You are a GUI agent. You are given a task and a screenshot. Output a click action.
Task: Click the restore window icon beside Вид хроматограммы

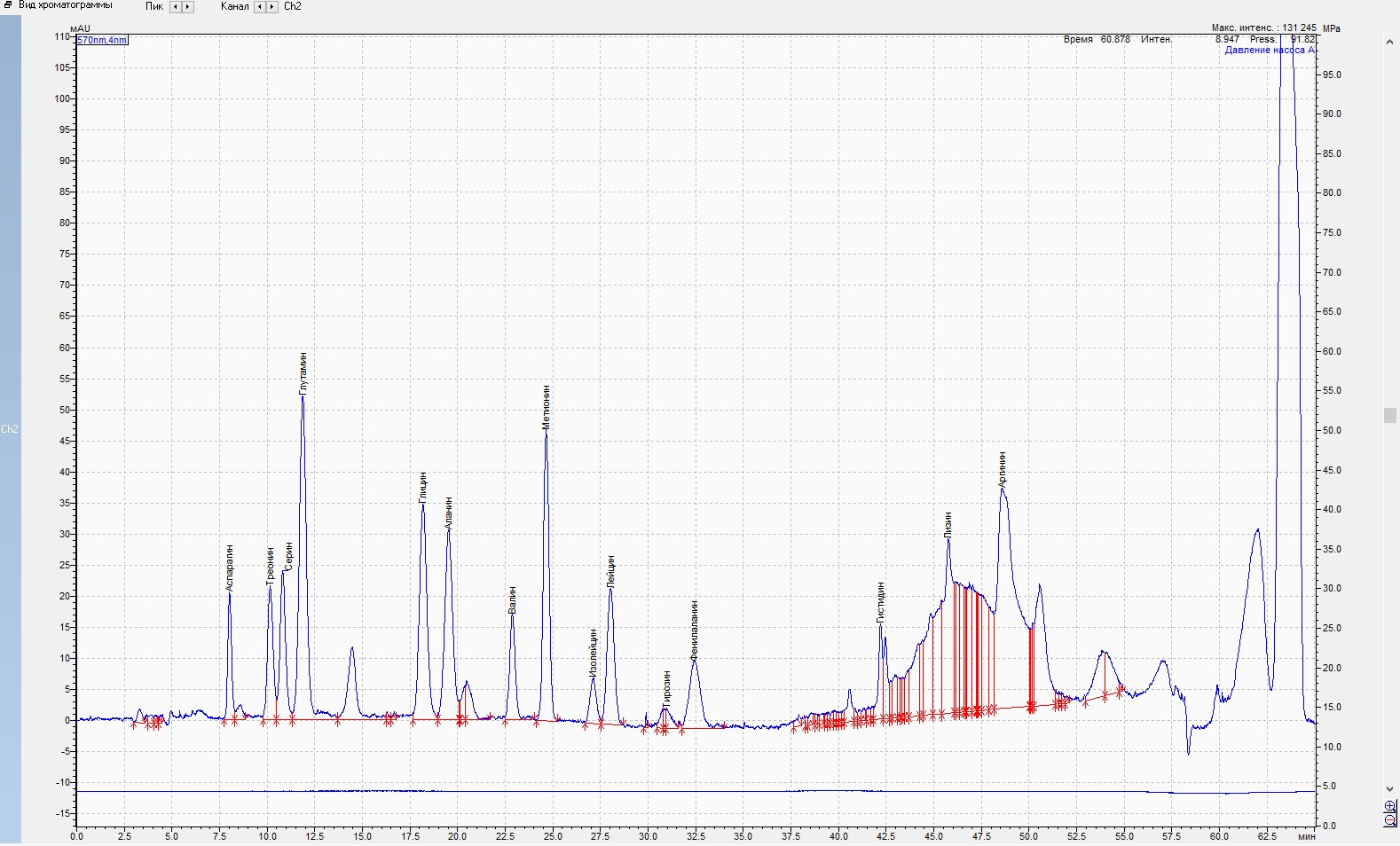click(8, 5)
